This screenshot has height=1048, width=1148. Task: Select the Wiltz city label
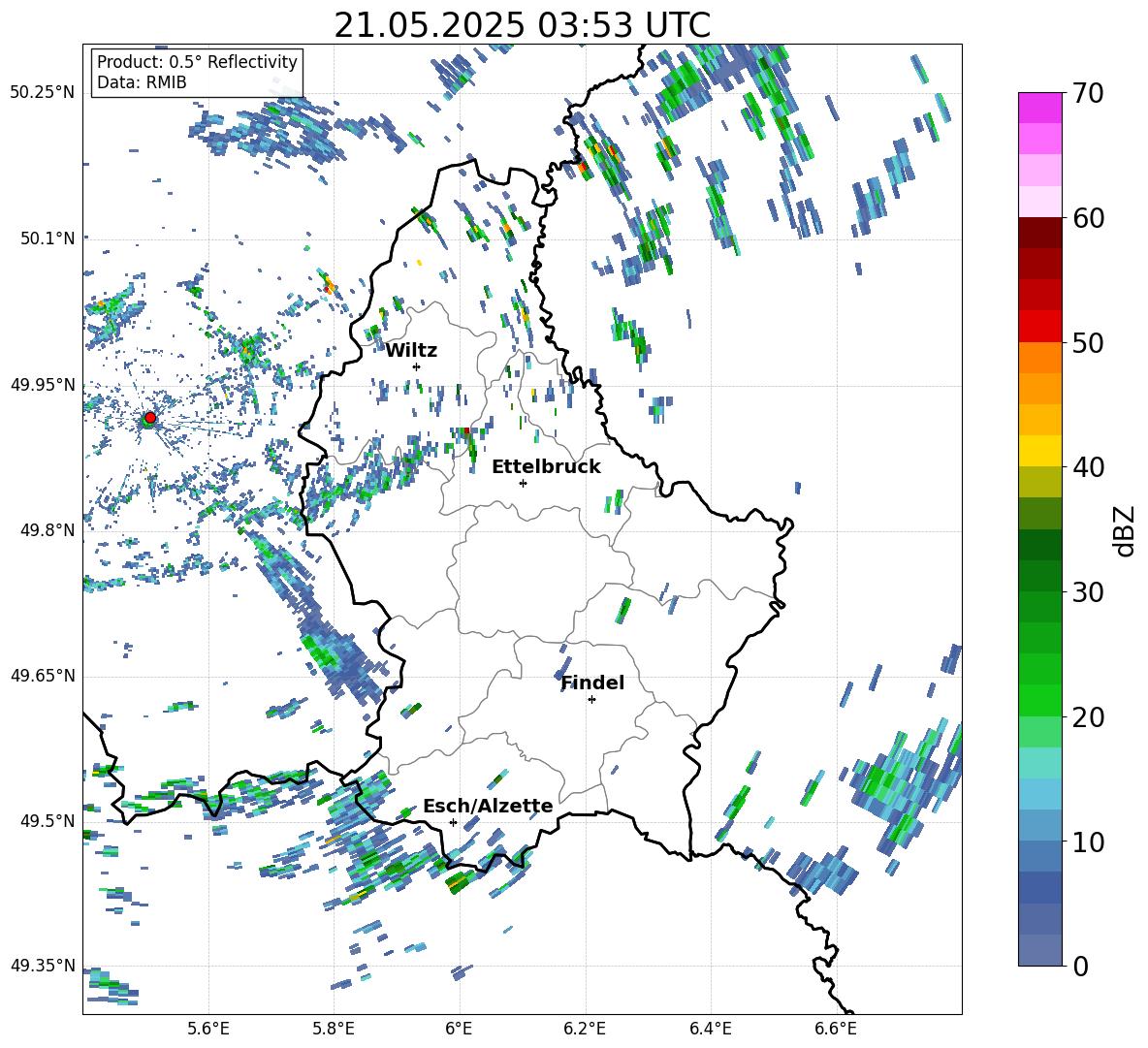[411, 351]
